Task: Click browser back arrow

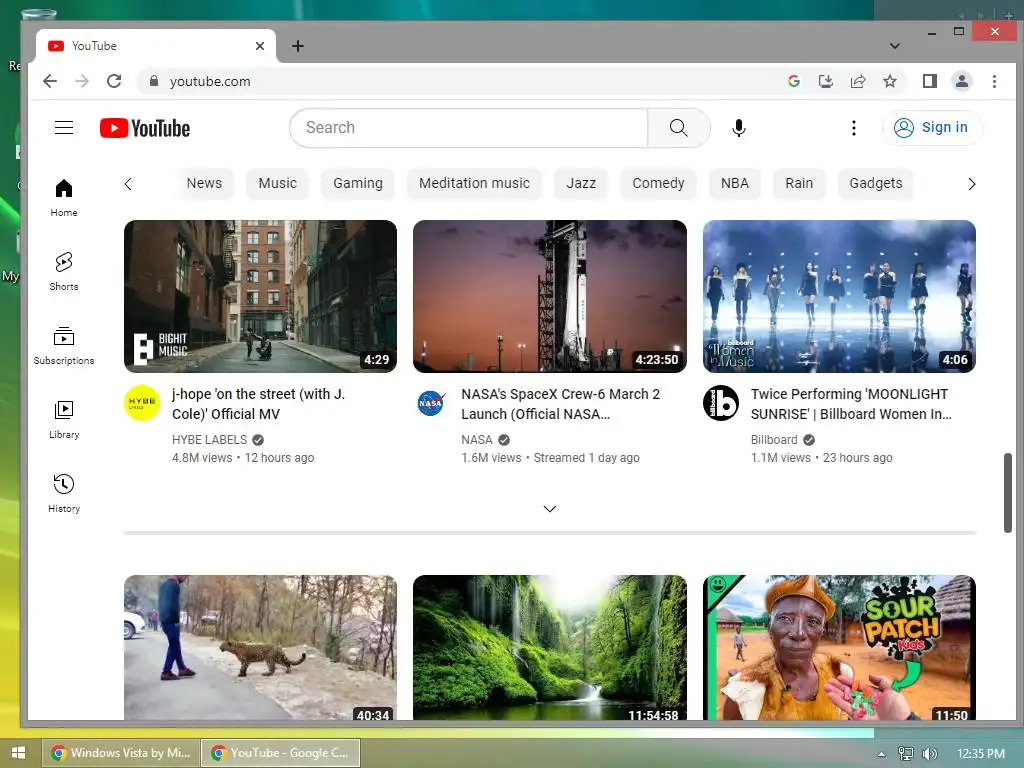Action: pyautogui.click(x=50, y=81)
